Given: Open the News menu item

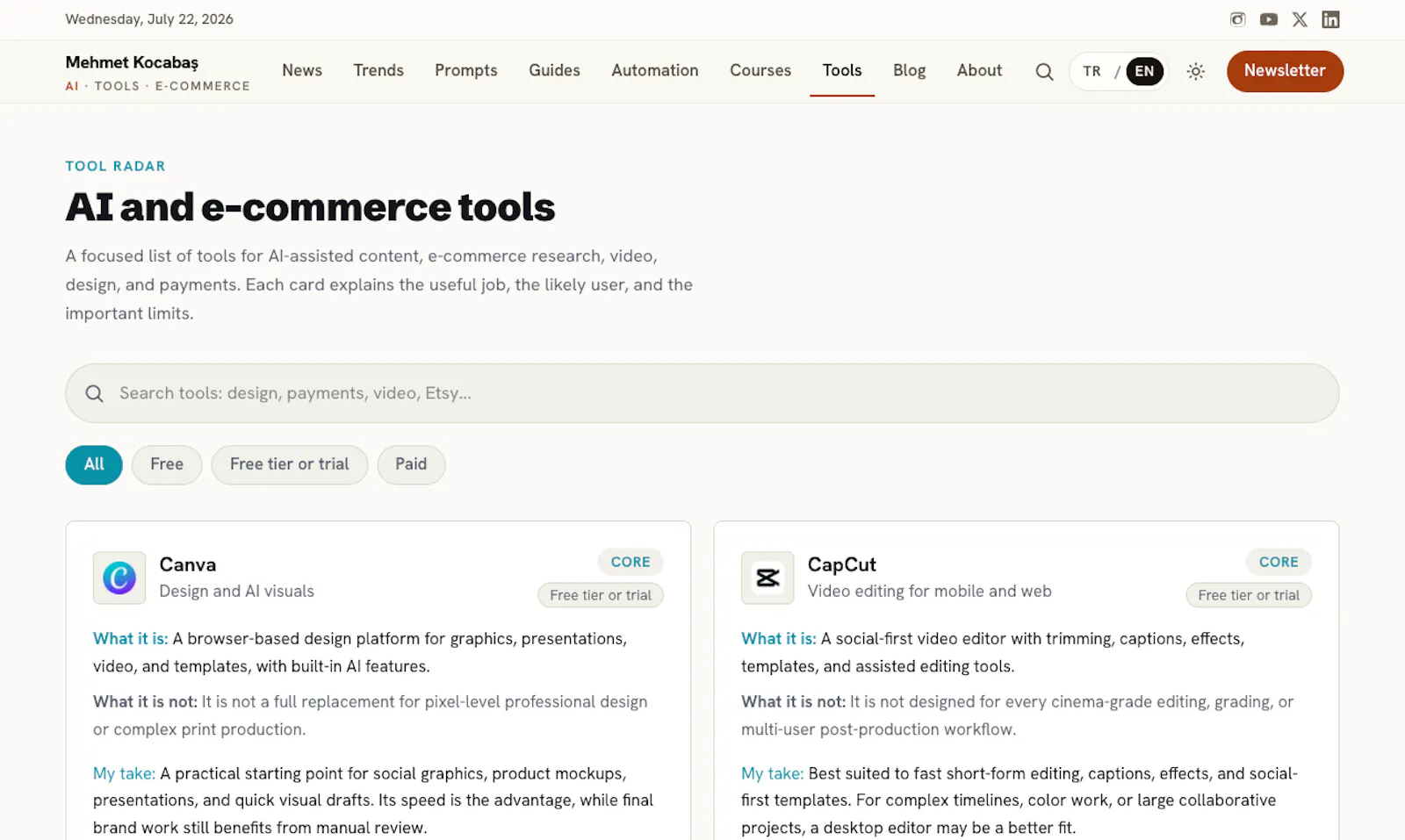Looking at the screenshot, I should click(302, 70).
